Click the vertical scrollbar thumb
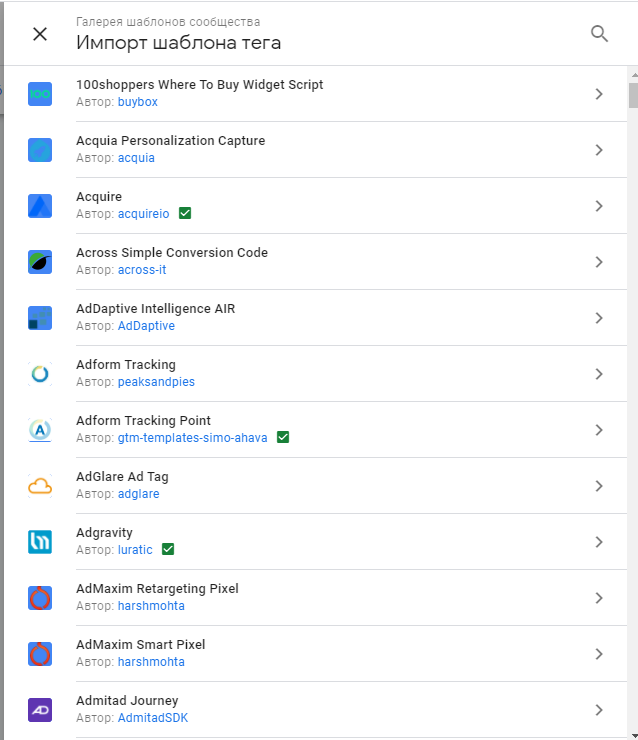 tap(632, 95)
